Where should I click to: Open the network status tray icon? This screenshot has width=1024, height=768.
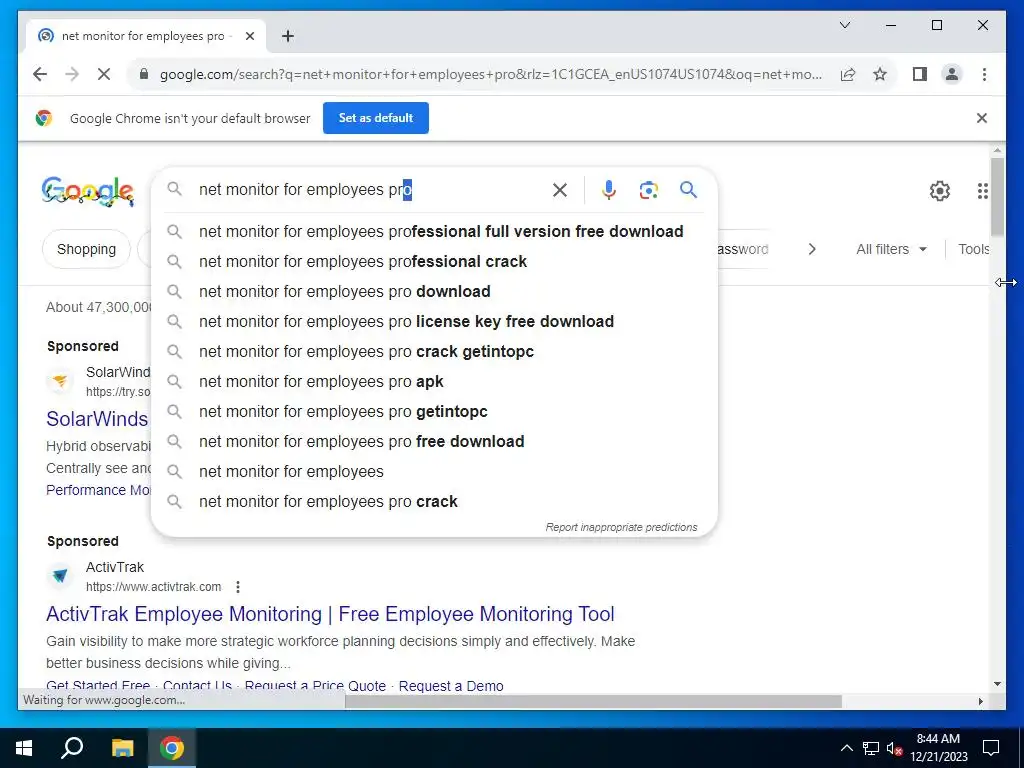click(871, 748)
